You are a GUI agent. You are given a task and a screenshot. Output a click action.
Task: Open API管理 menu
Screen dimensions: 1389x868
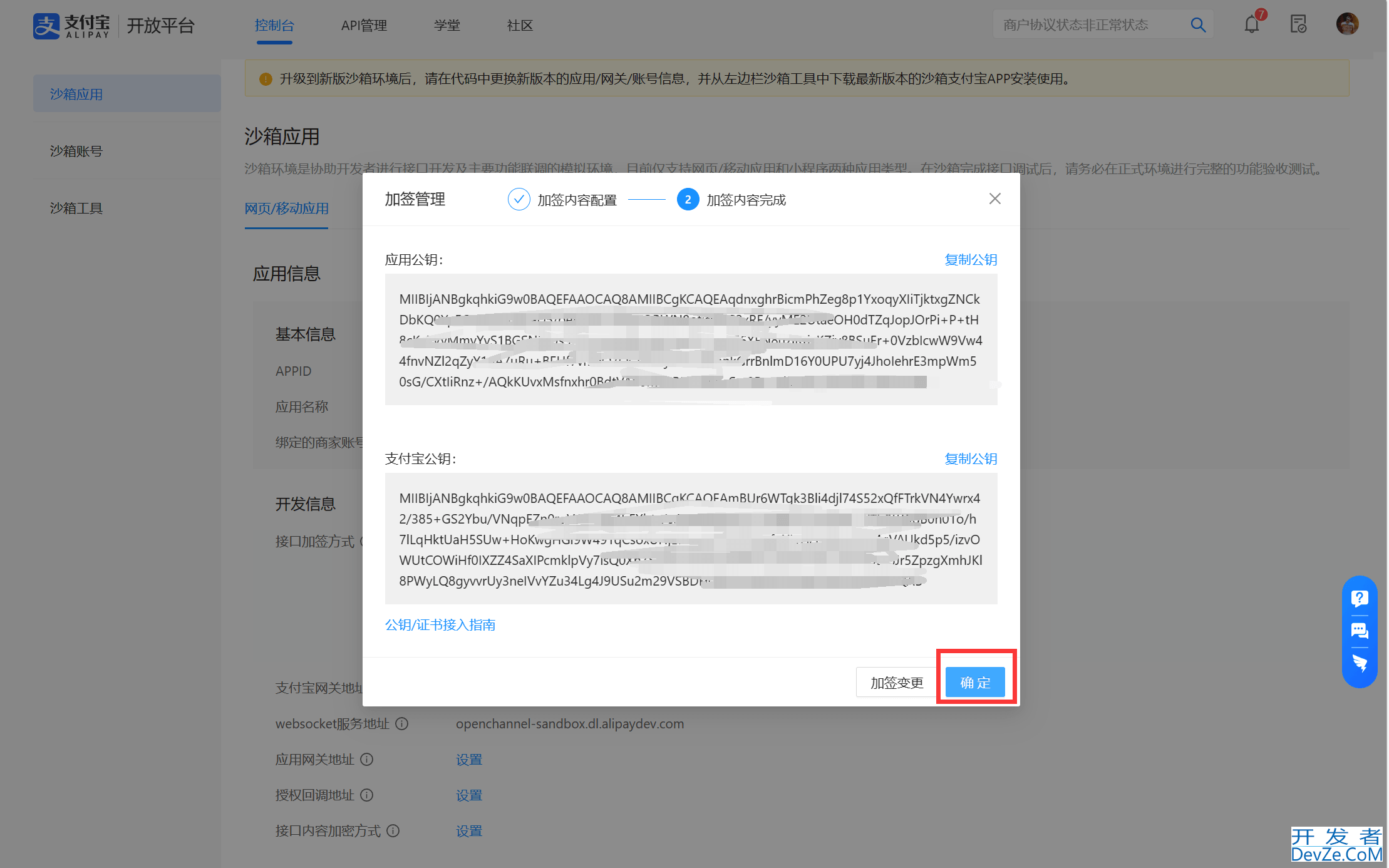click(x=364, y=26)
